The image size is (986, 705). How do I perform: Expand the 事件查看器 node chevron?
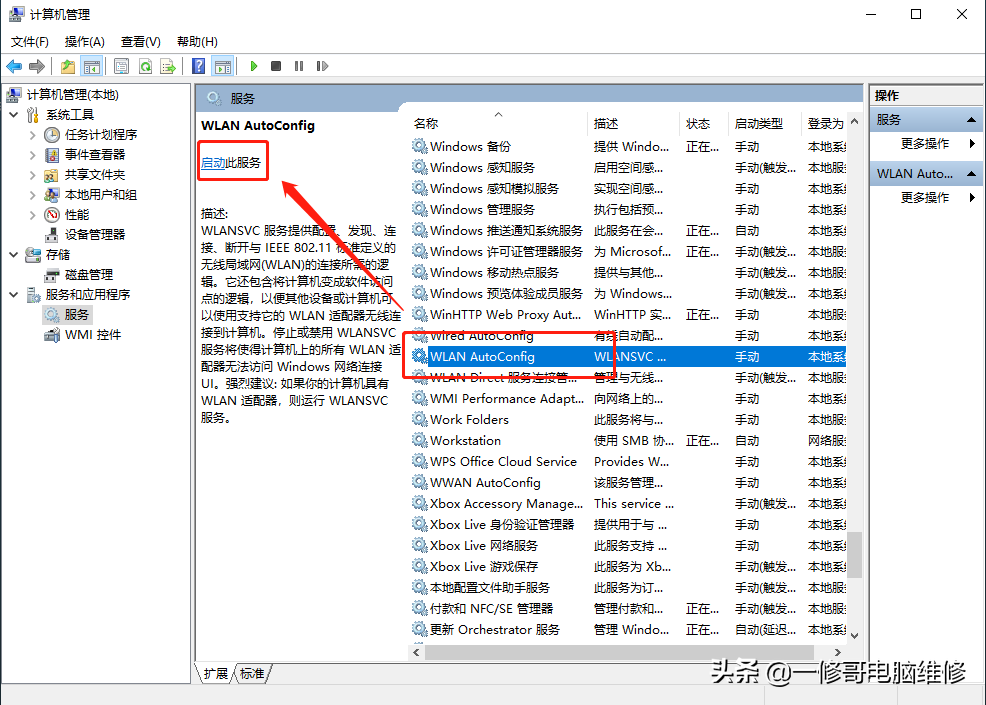tap(33, 155)
